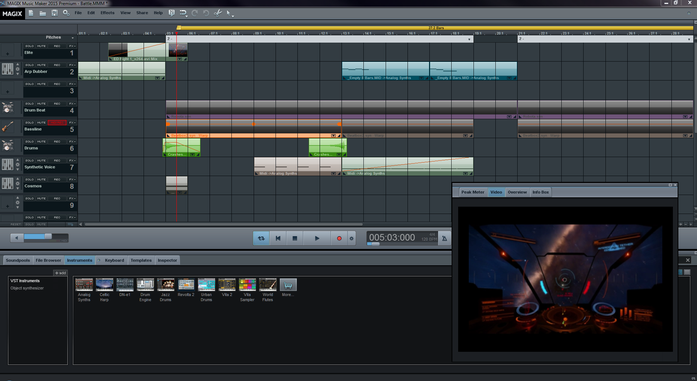Open the Effects menu

point(107,13)
